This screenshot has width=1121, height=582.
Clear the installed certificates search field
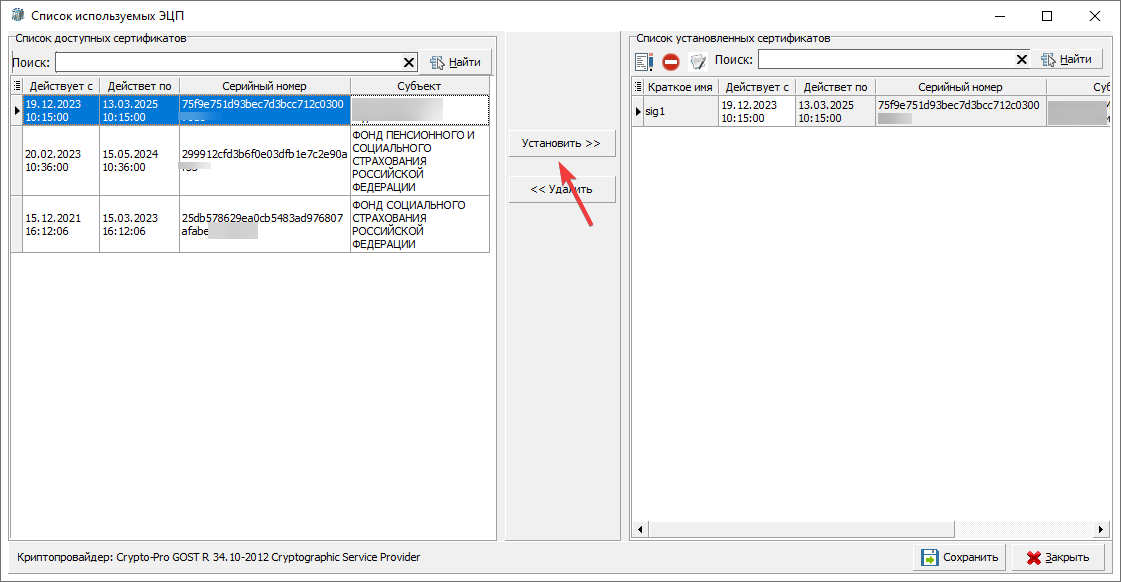(x=1021, y=60)
